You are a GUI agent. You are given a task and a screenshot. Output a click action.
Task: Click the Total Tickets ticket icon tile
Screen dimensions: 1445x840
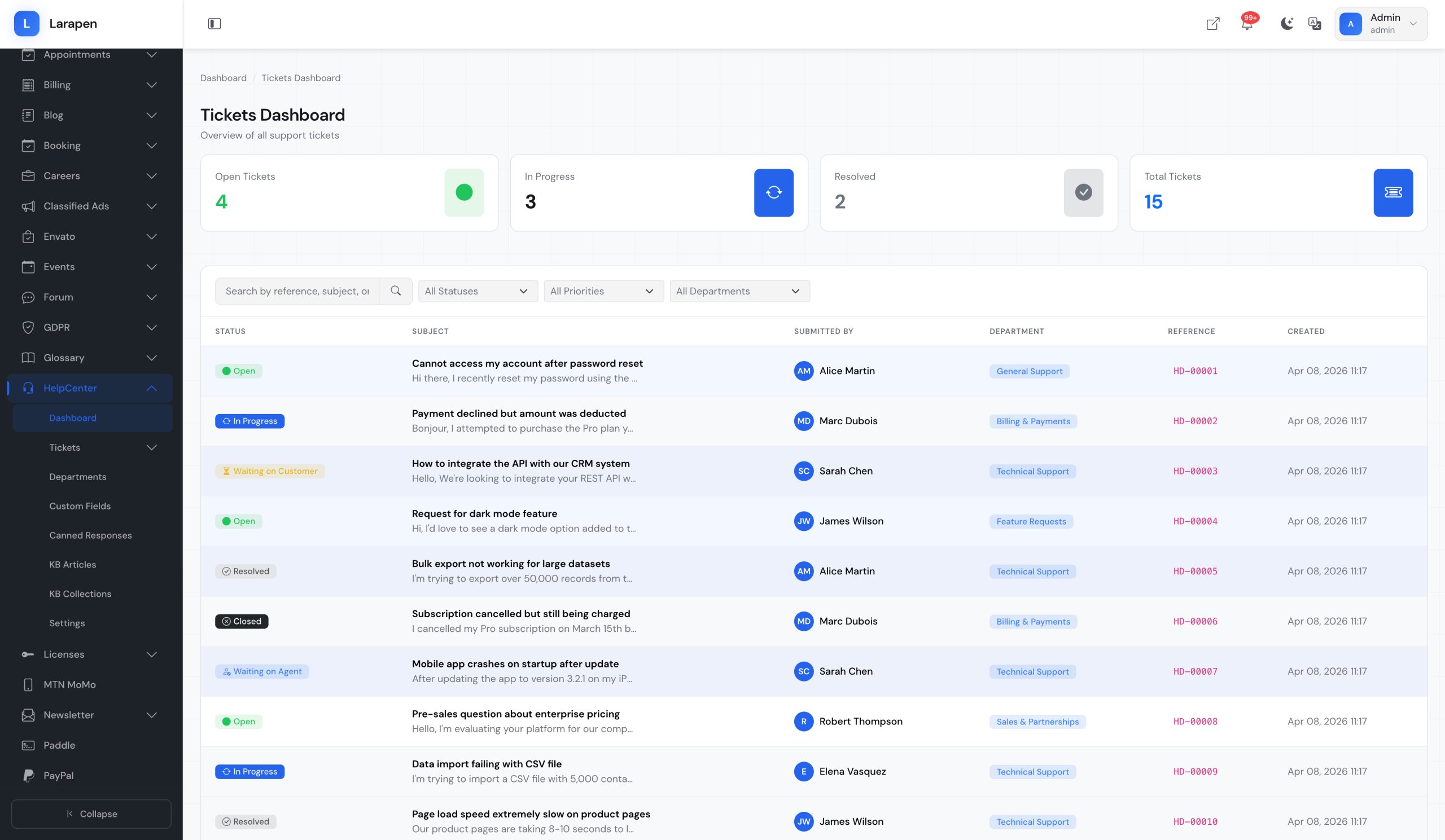1393,192
